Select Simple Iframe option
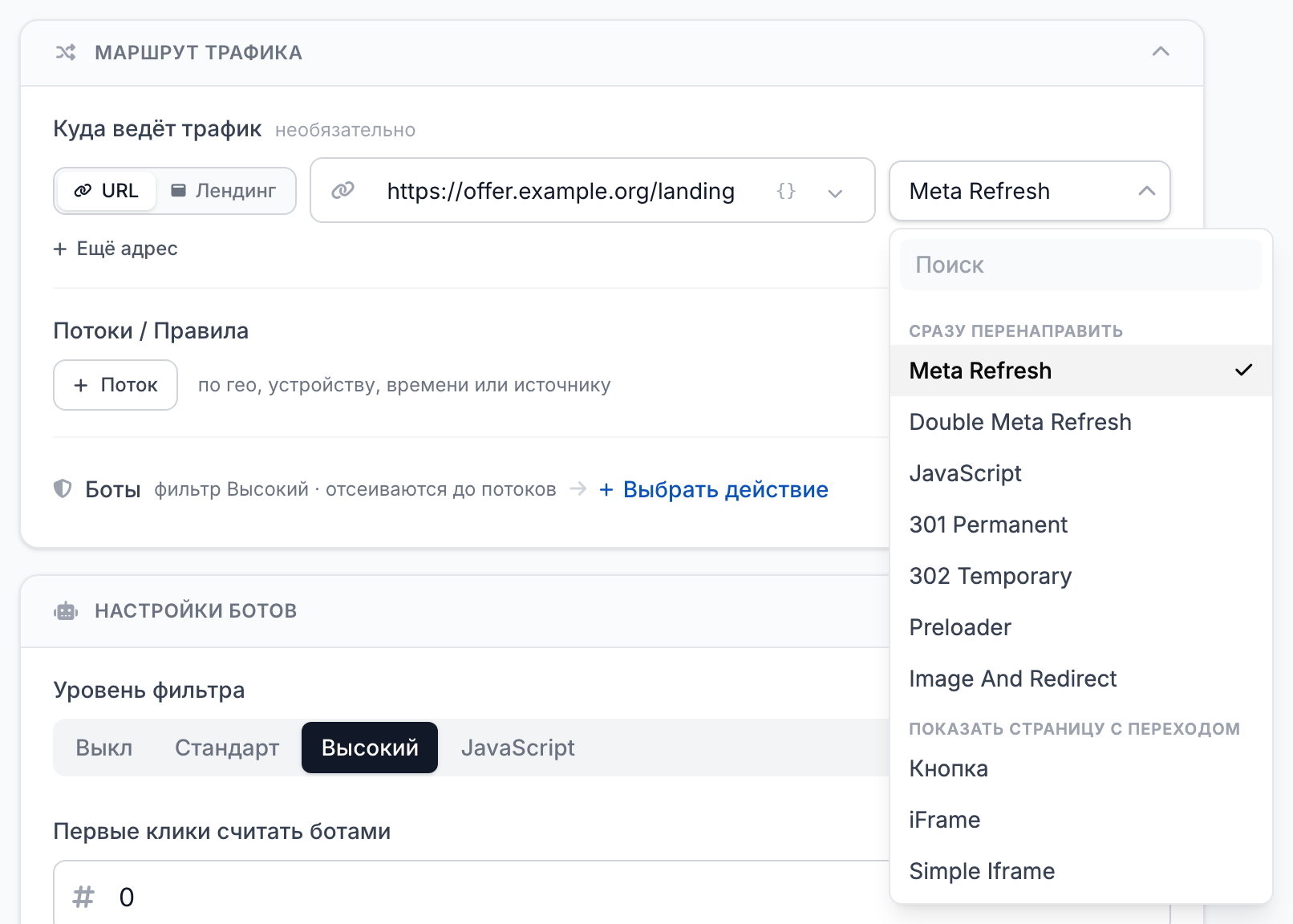The image size is (1293, 924). point(1081,871)
